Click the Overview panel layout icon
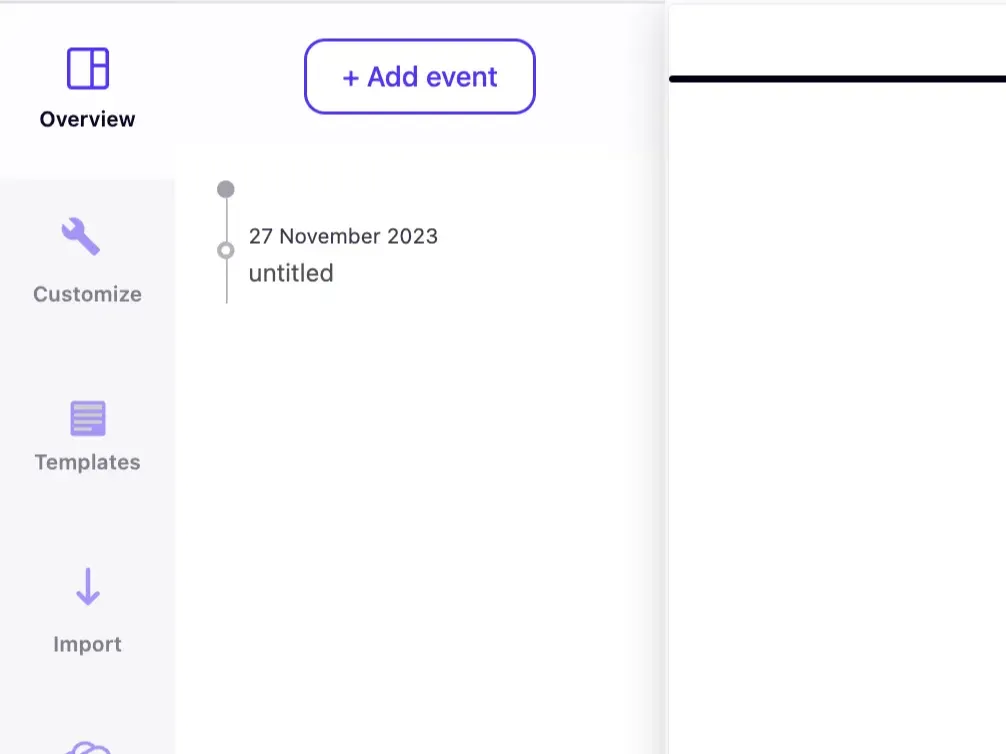1006x754 pixels. click(x=88, y=68)
